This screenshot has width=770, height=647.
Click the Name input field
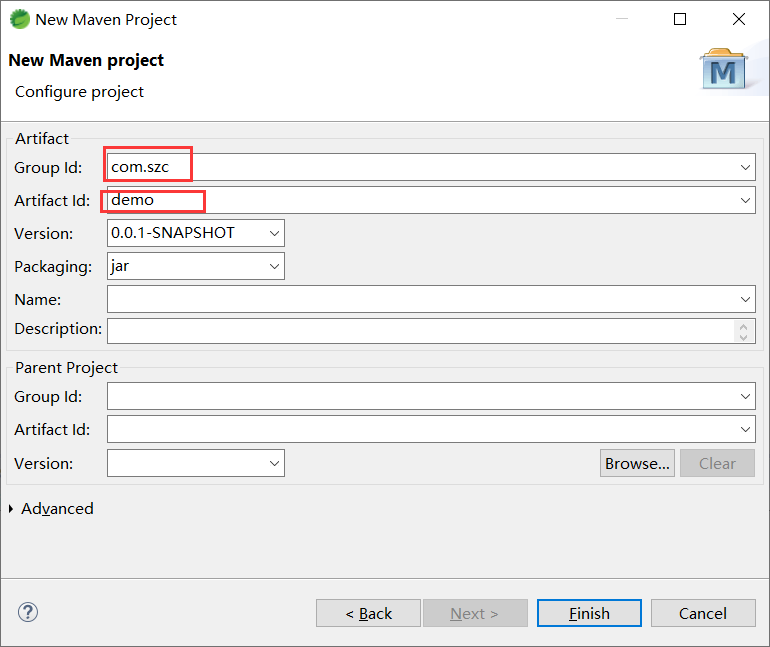pyautogui.click(x=420, y=300)
